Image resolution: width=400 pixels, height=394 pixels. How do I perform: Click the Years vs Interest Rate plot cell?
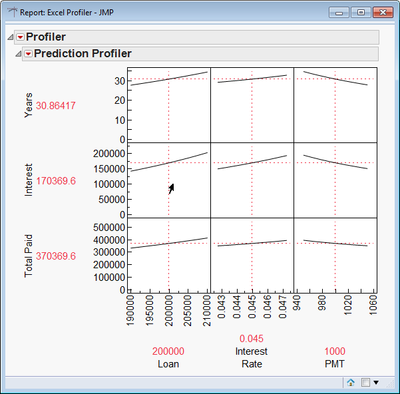(252, 105)
